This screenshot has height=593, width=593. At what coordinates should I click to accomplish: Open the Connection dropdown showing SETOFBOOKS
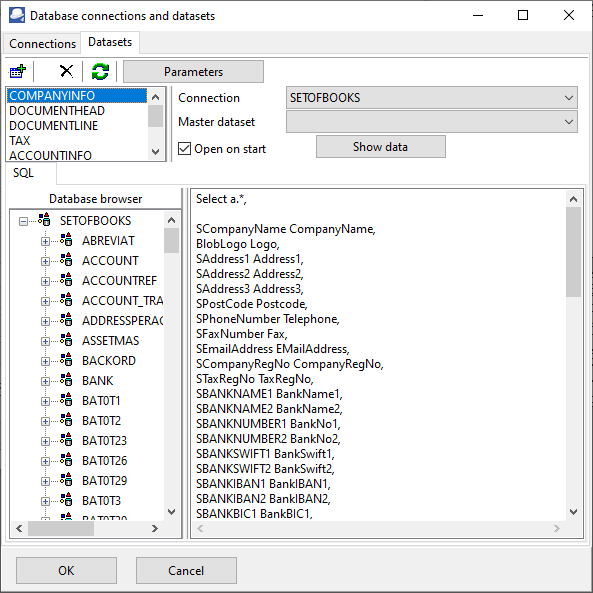pyautogui.click(x=432, y=98)
